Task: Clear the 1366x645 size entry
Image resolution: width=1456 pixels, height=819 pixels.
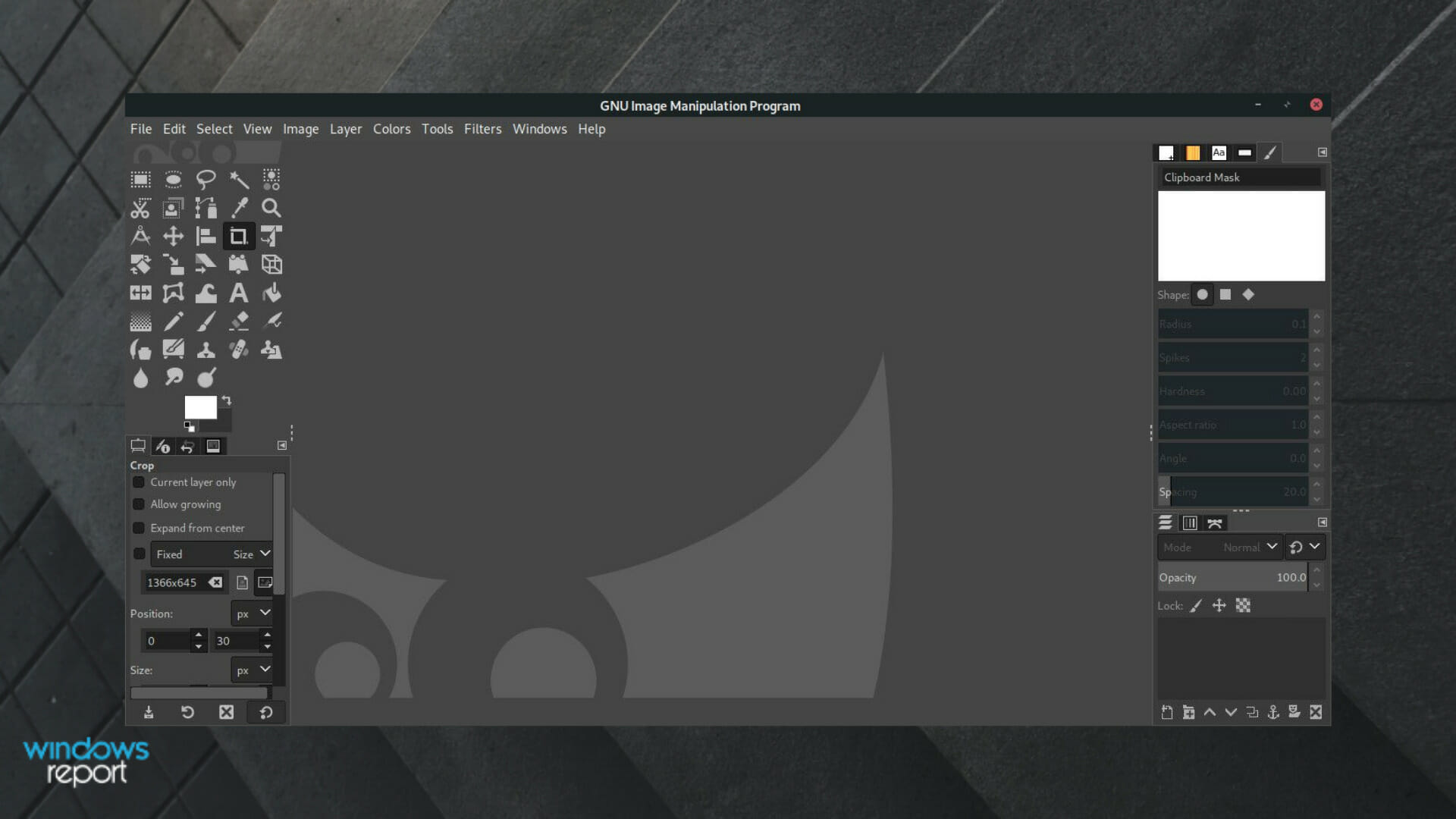Action: 216,582
